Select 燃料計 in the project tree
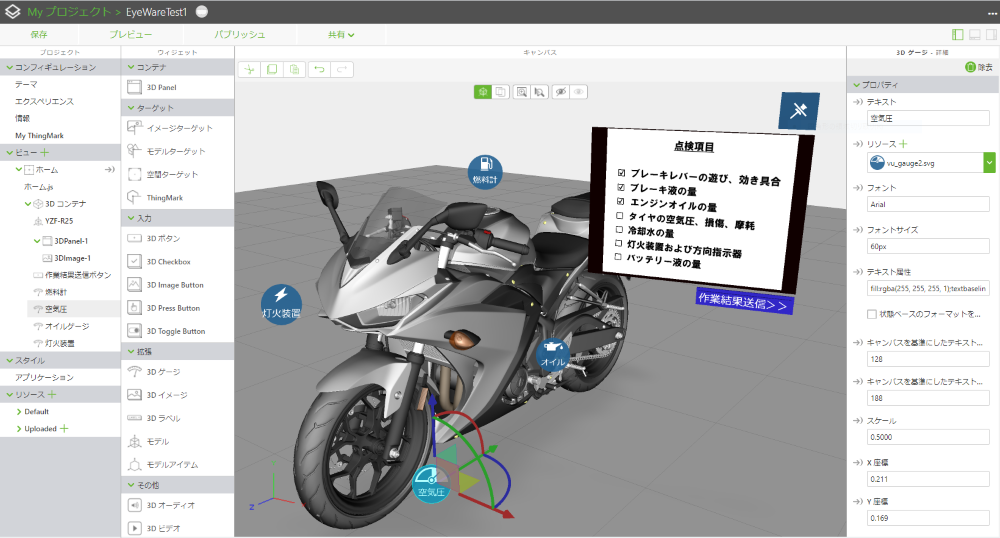Image resolution: width=1000 pixels, height=538 pixels. pyautogui.click(x=55, y=292)
